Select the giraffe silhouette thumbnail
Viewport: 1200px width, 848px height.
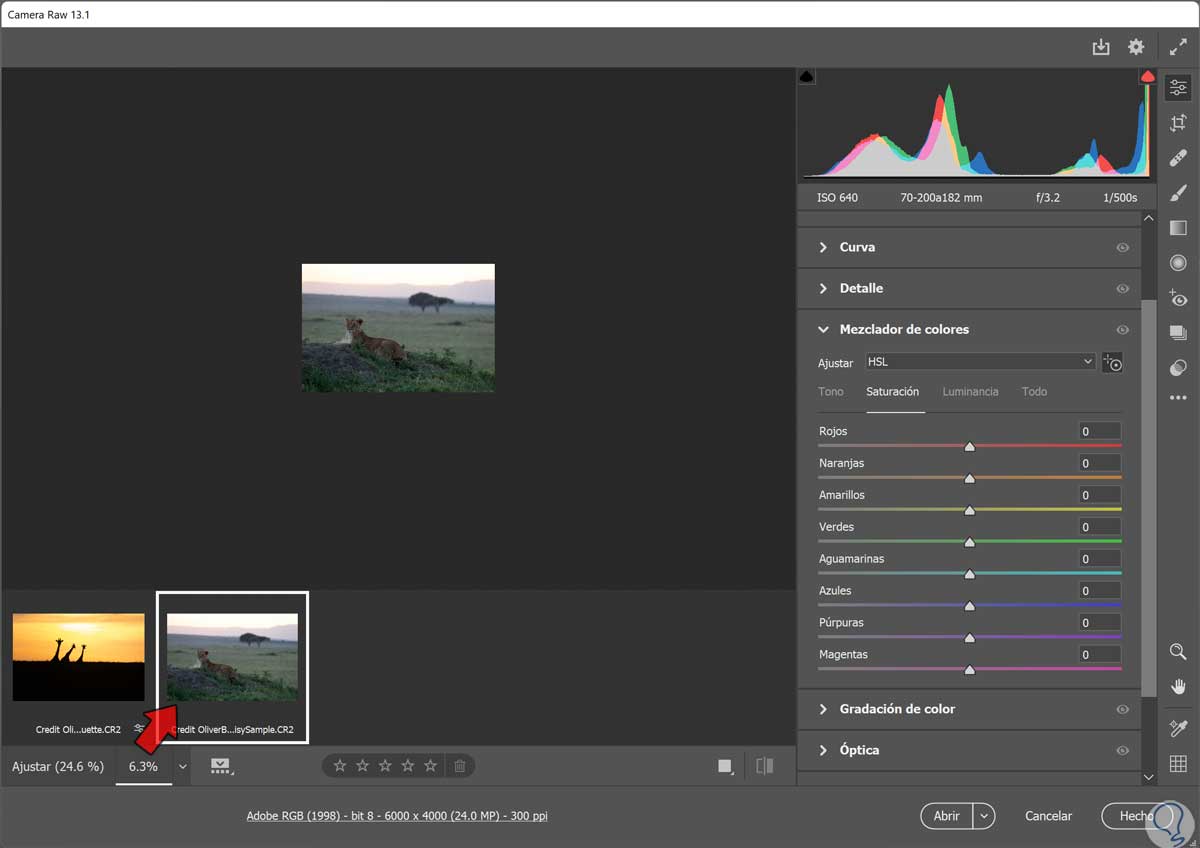(x=78, y=657)
